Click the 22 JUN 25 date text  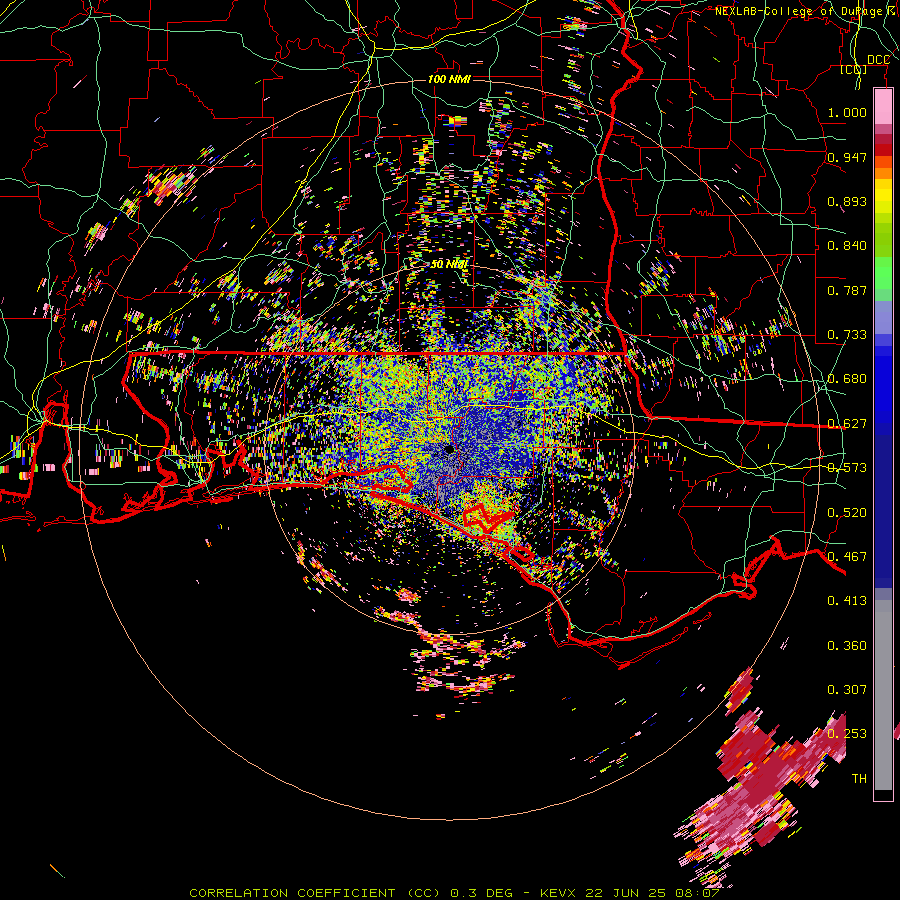pos(625,893)
